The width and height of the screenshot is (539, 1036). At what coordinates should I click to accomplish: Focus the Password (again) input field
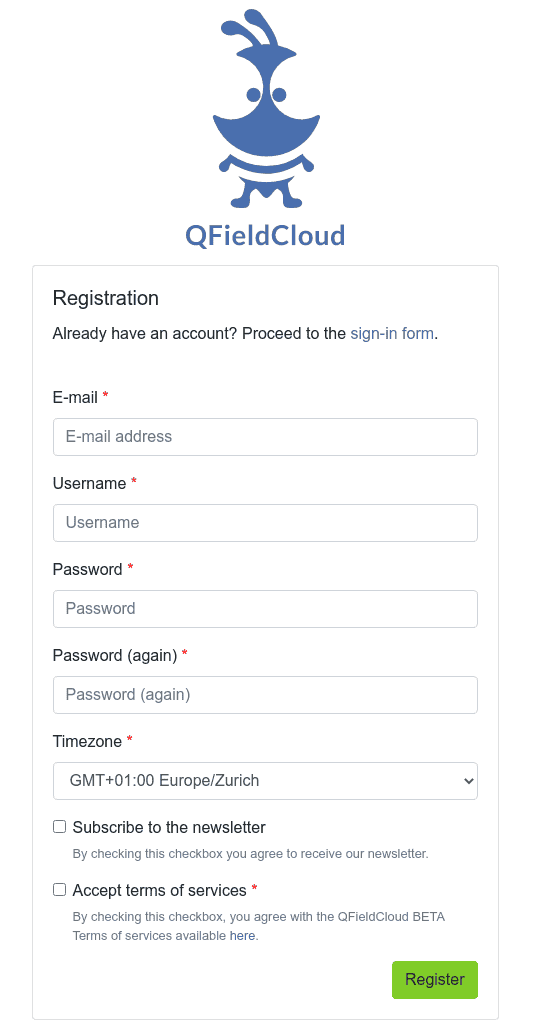[265, 695]
